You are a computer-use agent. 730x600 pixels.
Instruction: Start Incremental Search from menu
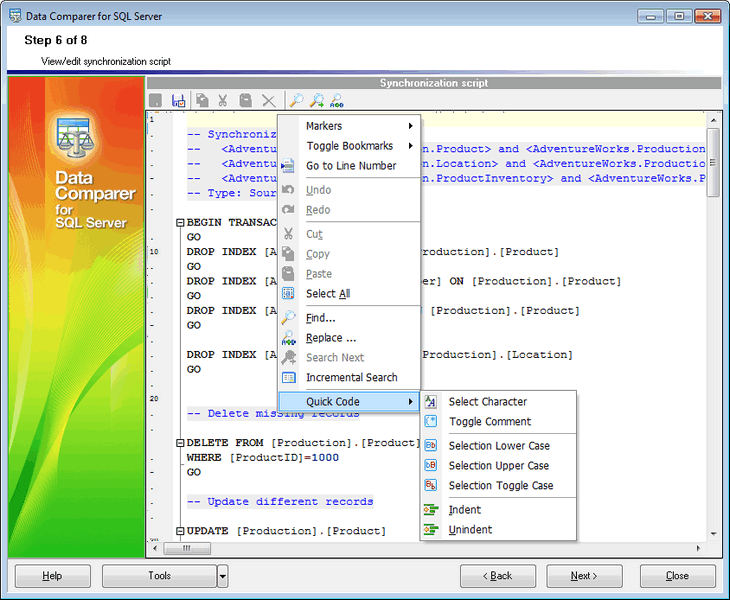point(350,377)
